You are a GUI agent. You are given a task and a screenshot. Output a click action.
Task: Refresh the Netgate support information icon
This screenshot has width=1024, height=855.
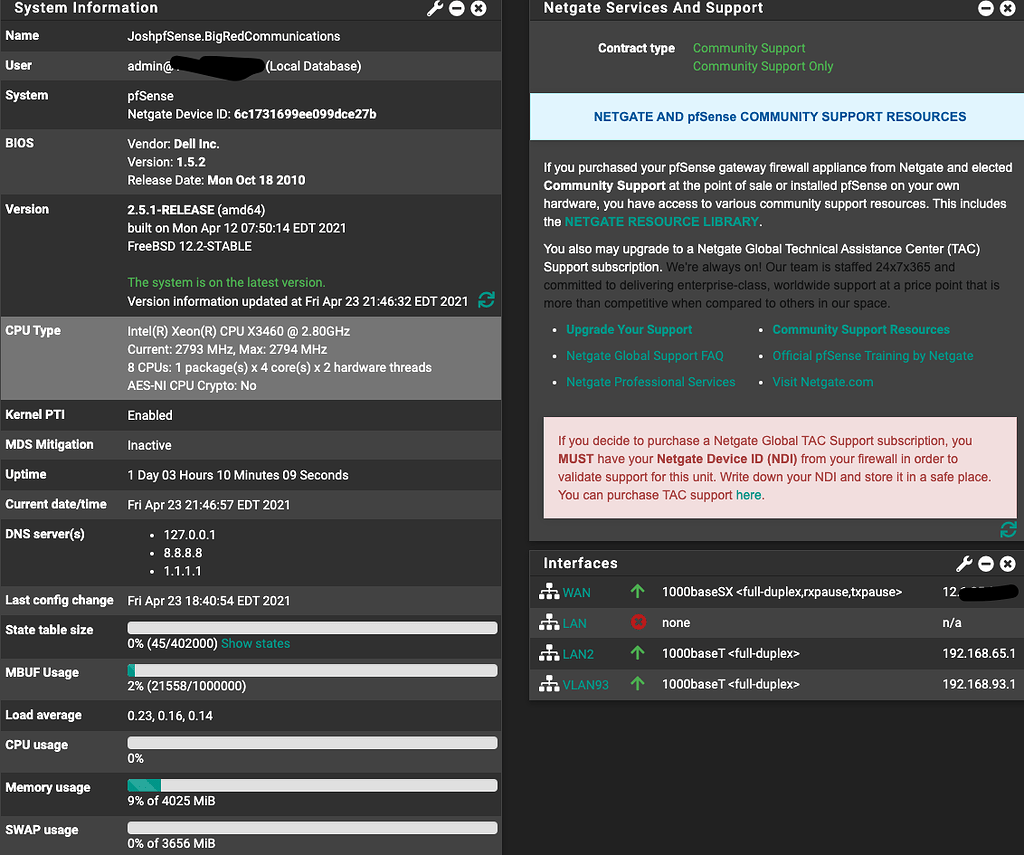(1008, 529)
